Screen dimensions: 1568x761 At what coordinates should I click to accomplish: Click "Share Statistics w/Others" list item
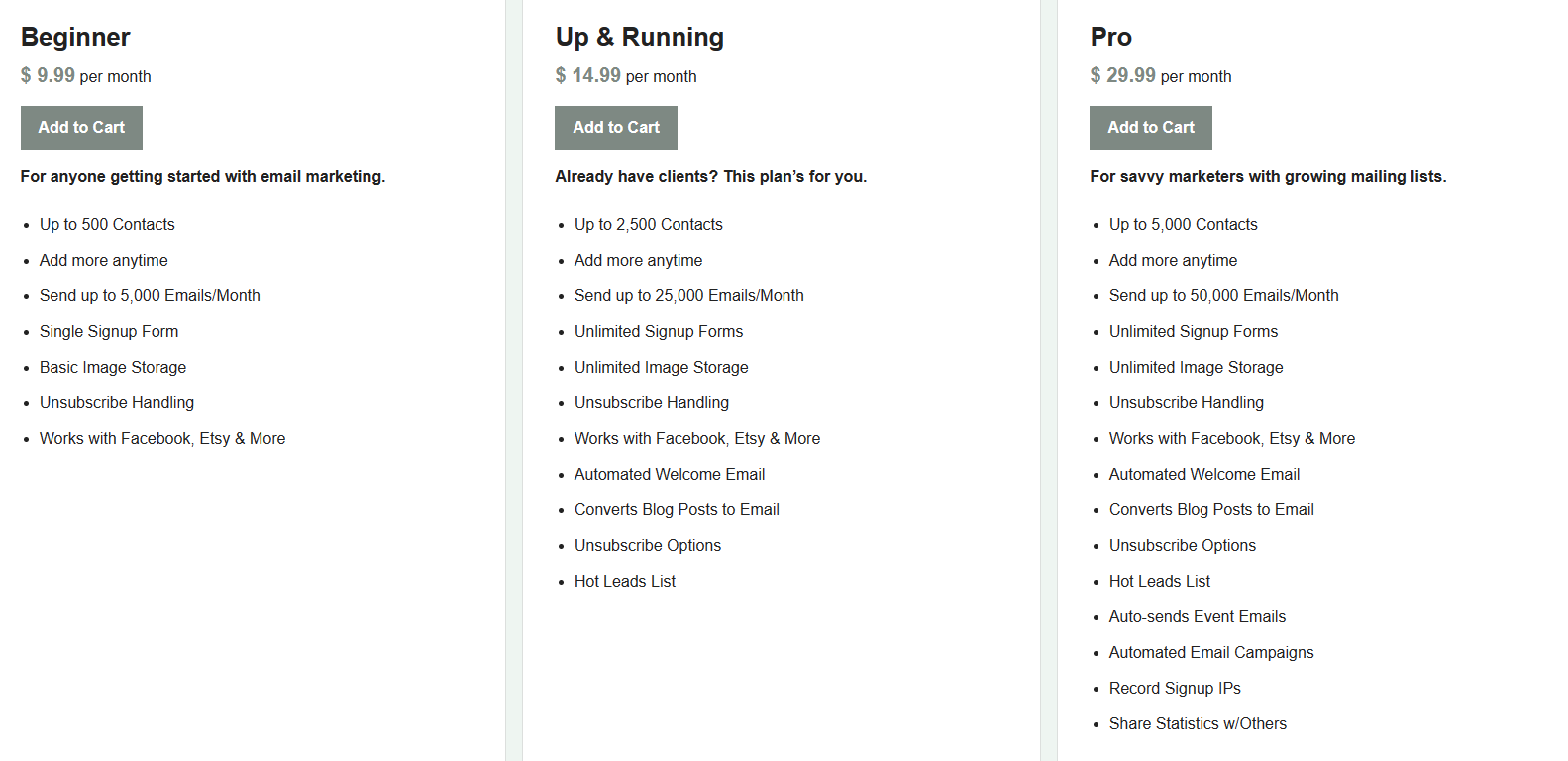(x=1197, y=724)
